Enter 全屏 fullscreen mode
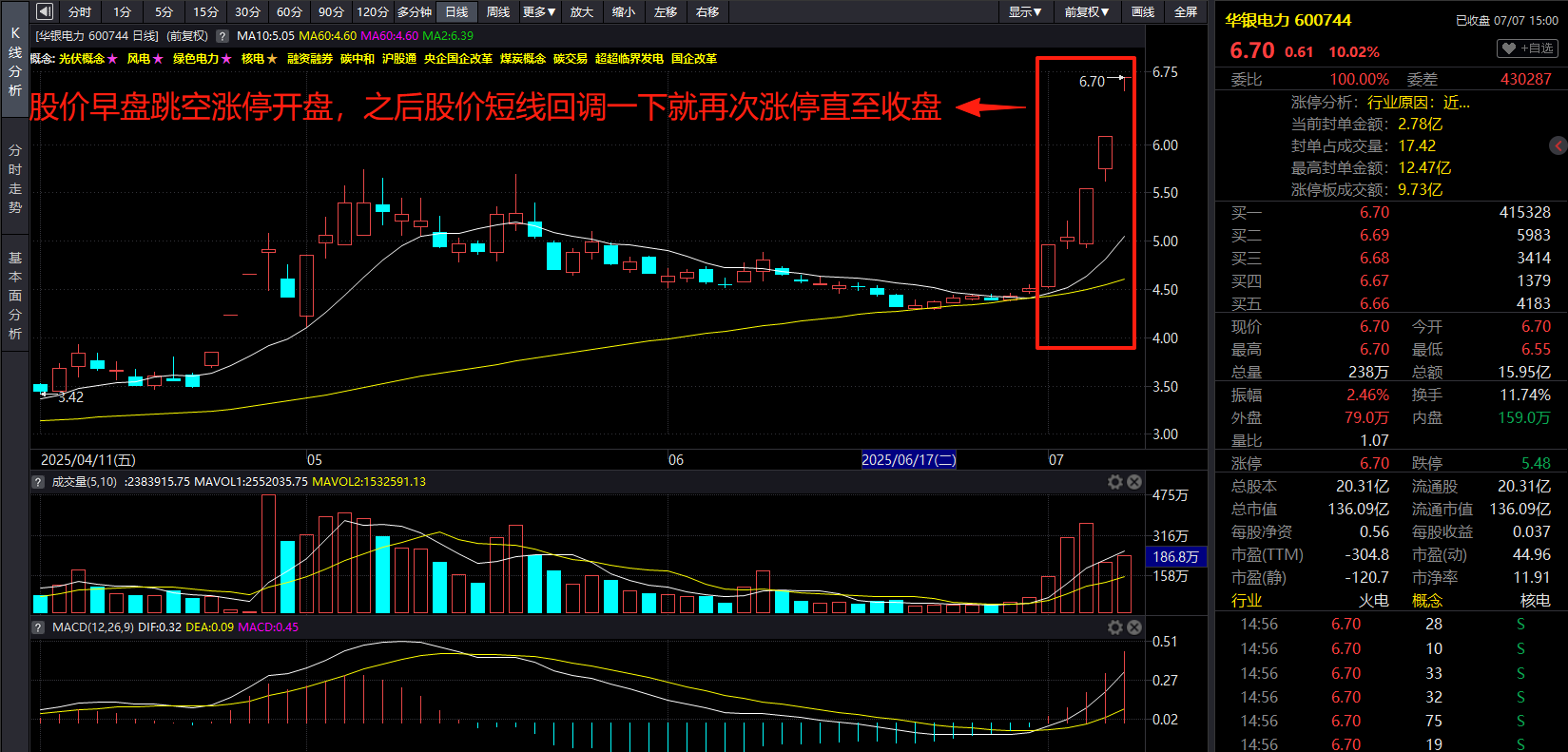The width and height of the screenshot is (1568, 752). (x=1186, y=11)
